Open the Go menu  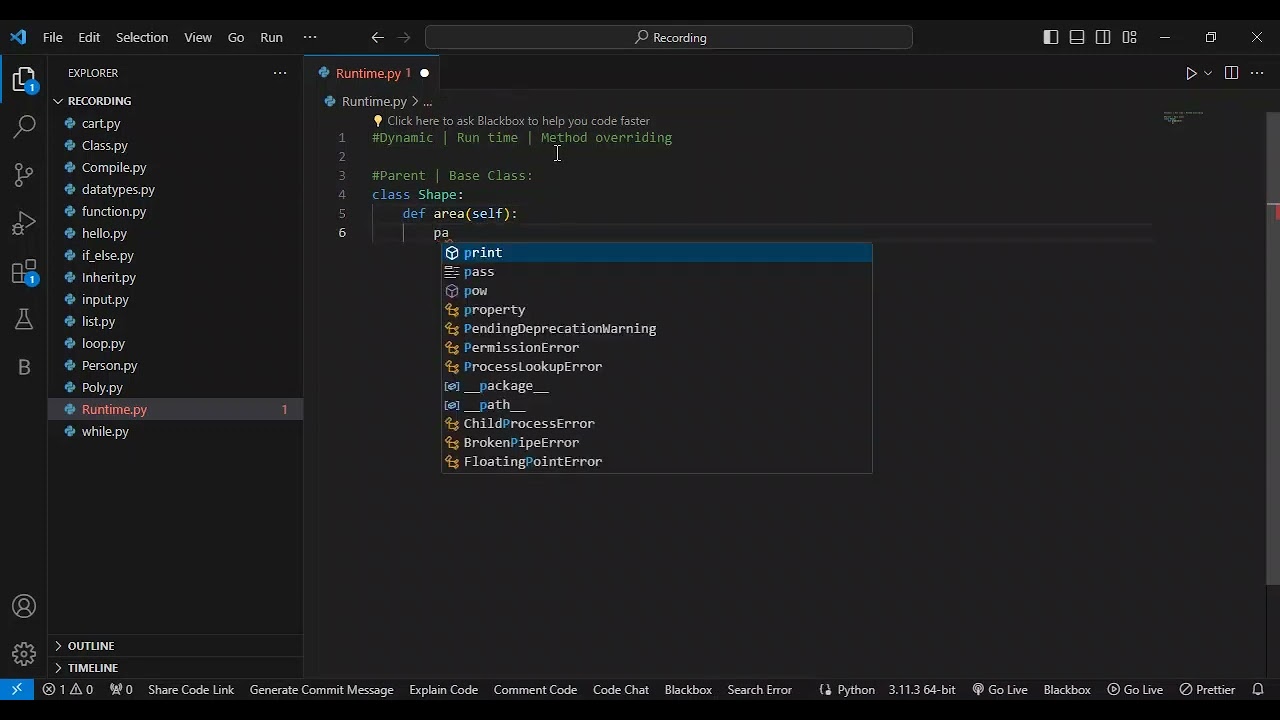click(x=236, y=37)
